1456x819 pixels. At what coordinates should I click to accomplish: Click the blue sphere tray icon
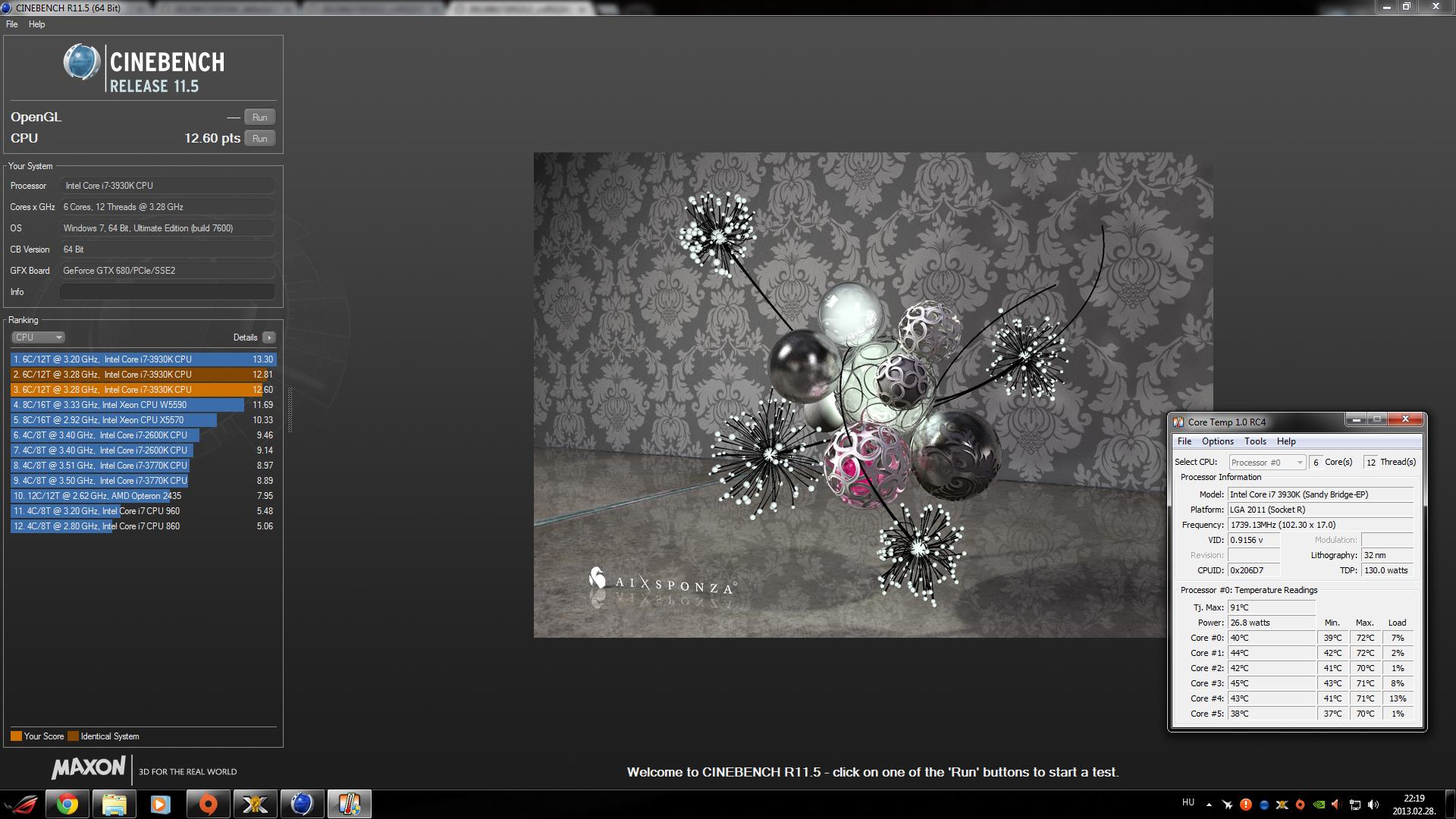[1264, 805]
